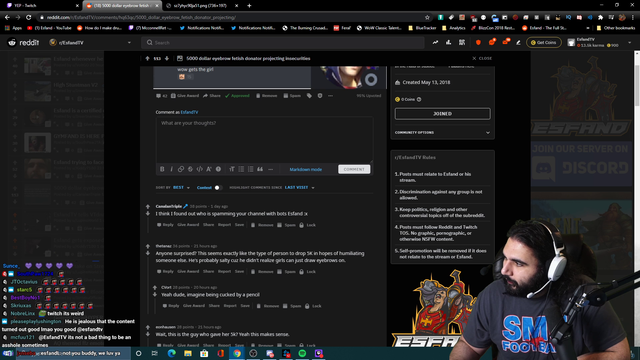Downvote the post in the title bar
The image size is (640, 360).
[167, 58]
